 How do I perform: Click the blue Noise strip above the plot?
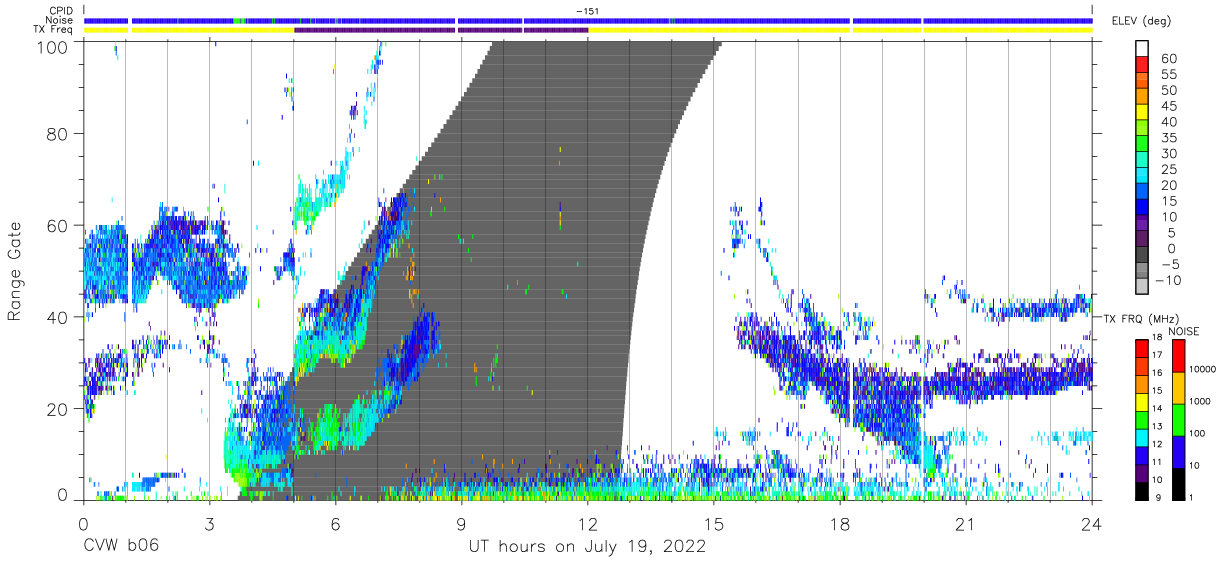pyautogui.click(x=588, y=20)
